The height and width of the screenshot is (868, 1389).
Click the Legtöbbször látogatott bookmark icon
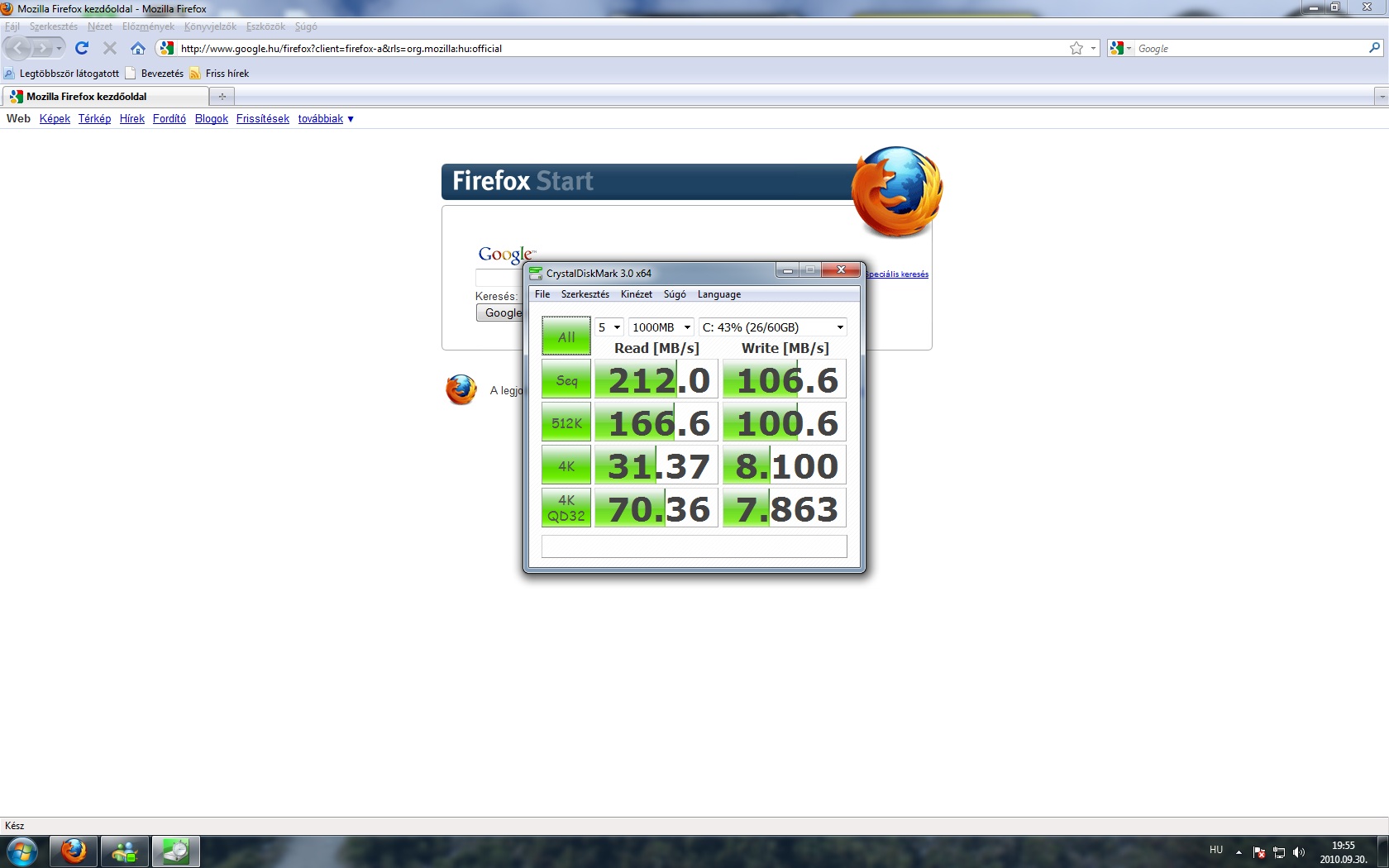pos(9,74)
